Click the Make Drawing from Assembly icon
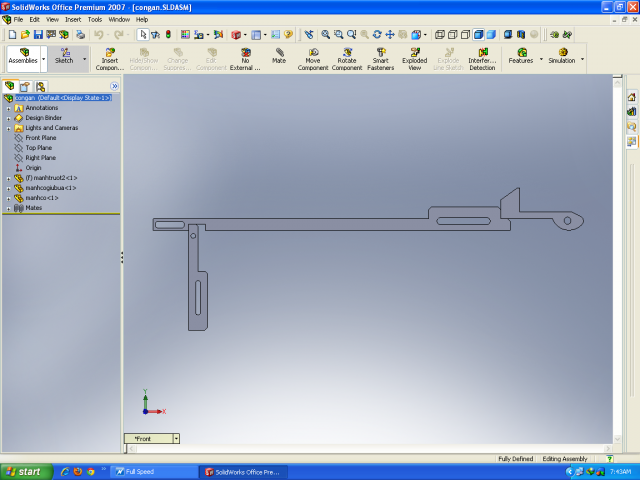 pyautogui.click(x=51, y=35)
